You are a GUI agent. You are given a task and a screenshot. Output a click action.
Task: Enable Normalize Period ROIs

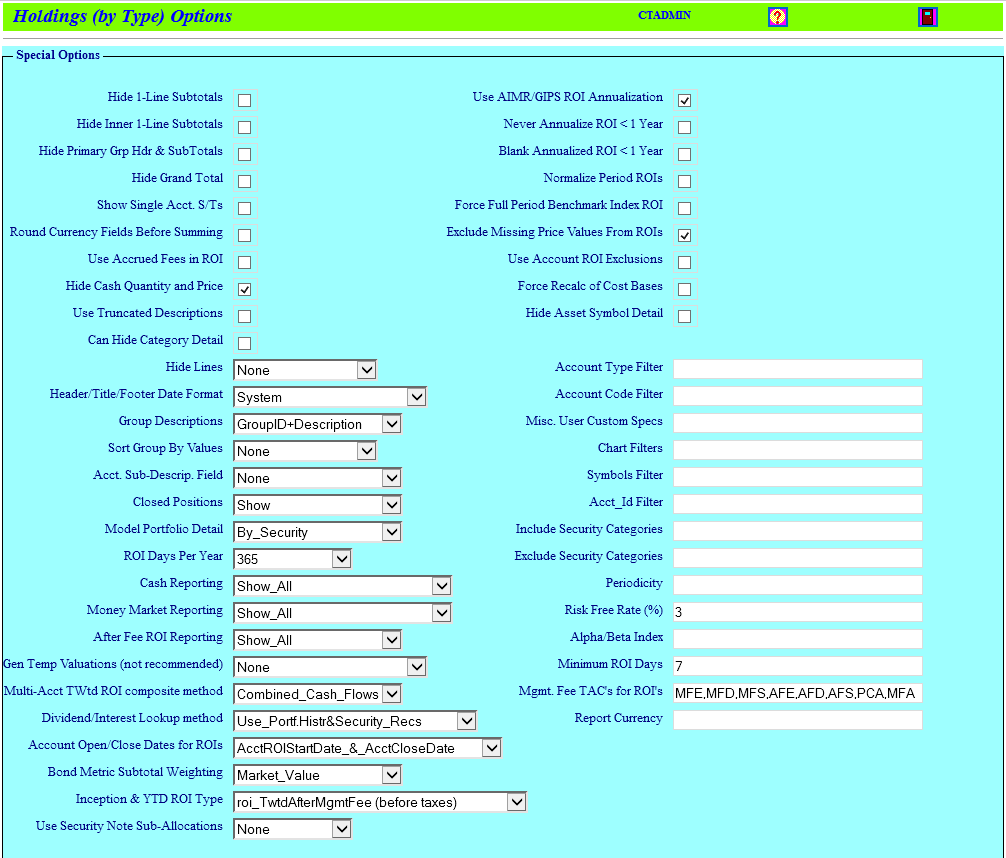[x=684, y=181]
